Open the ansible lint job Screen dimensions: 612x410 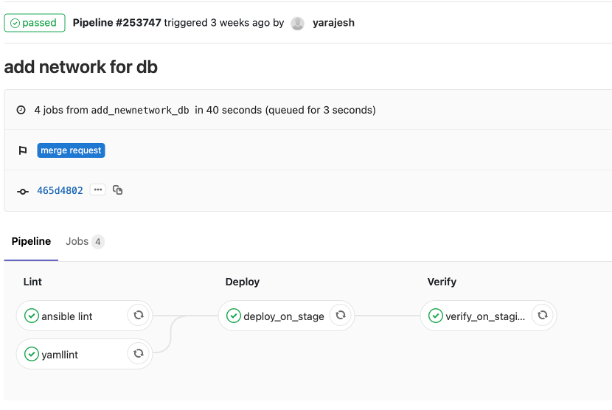coord(67,316)
